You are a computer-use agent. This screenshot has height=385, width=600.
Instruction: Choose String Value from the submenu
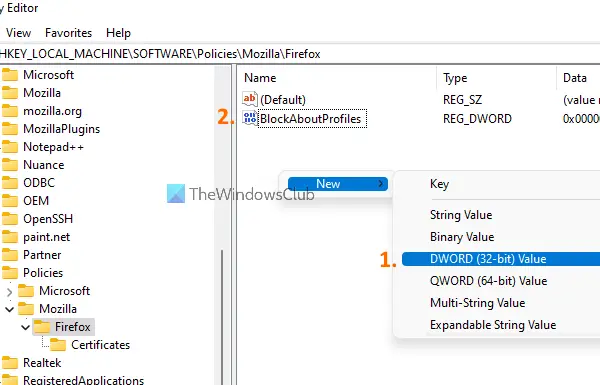click(461, 215)
